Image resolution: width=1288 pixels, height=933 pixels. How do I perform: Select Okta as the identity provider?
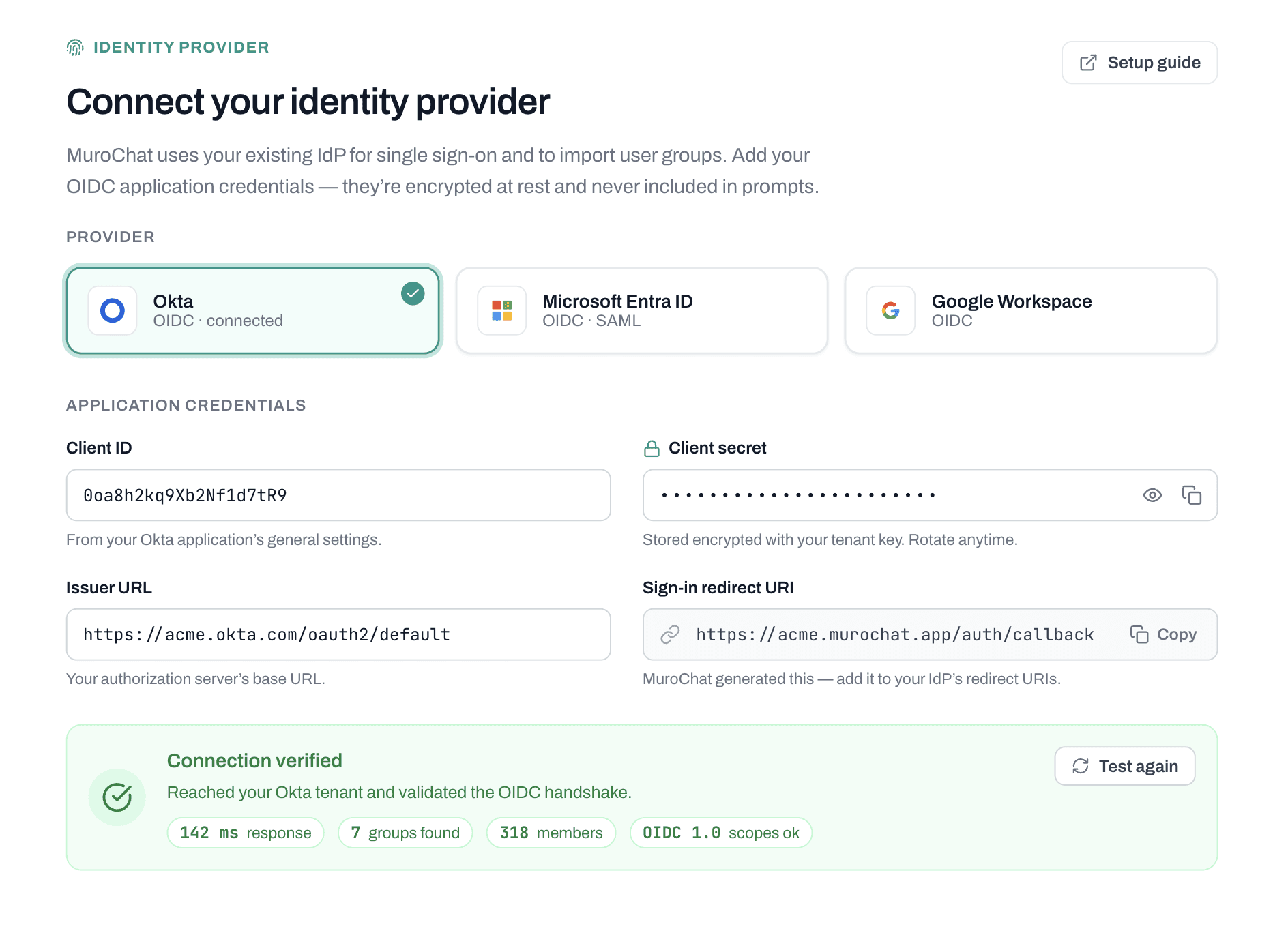pyautogui.click(x=253, y=310)
